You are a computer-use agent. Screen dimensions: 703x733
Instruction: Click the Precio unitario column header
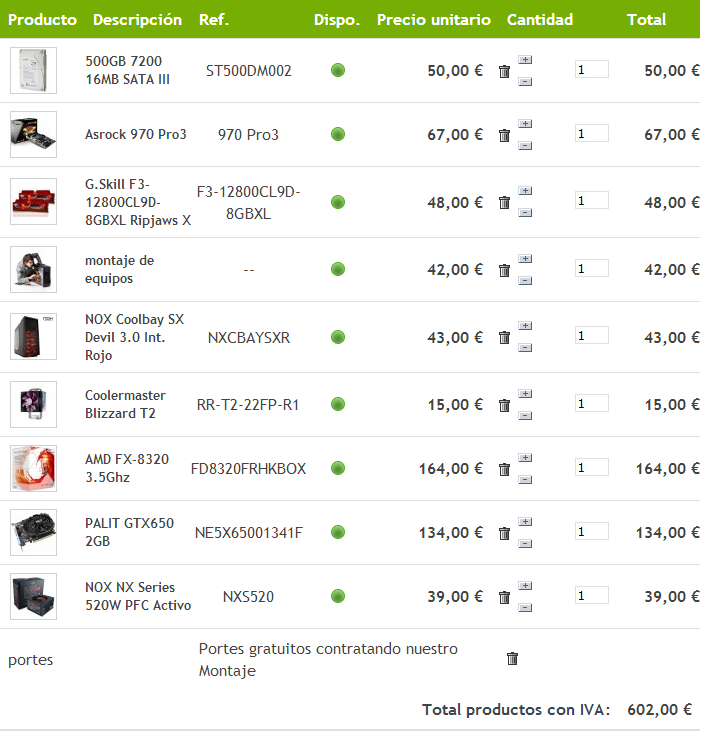[x=433, y=20]
